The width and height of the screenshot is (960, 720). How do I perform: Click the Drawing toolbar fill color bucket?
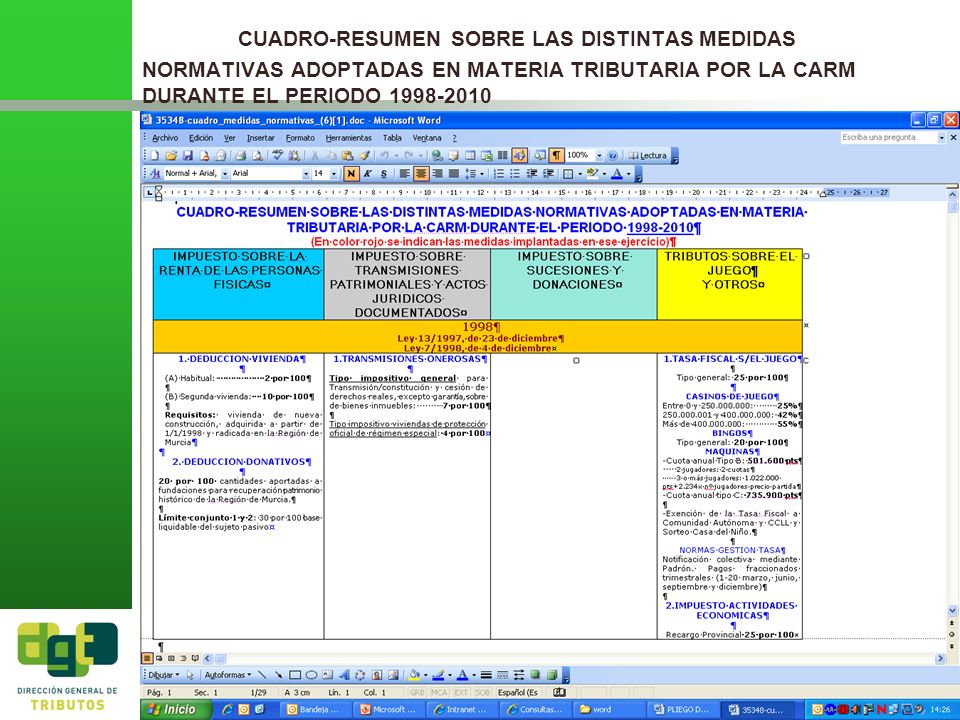pos(414,675)
